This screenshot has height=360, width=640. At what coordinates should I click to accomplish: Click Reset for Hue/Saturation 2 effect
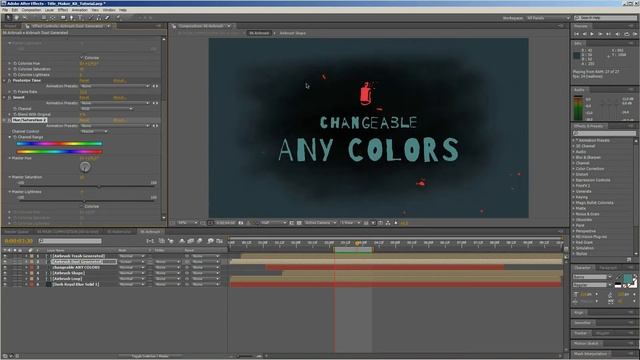tap(84, 120)
